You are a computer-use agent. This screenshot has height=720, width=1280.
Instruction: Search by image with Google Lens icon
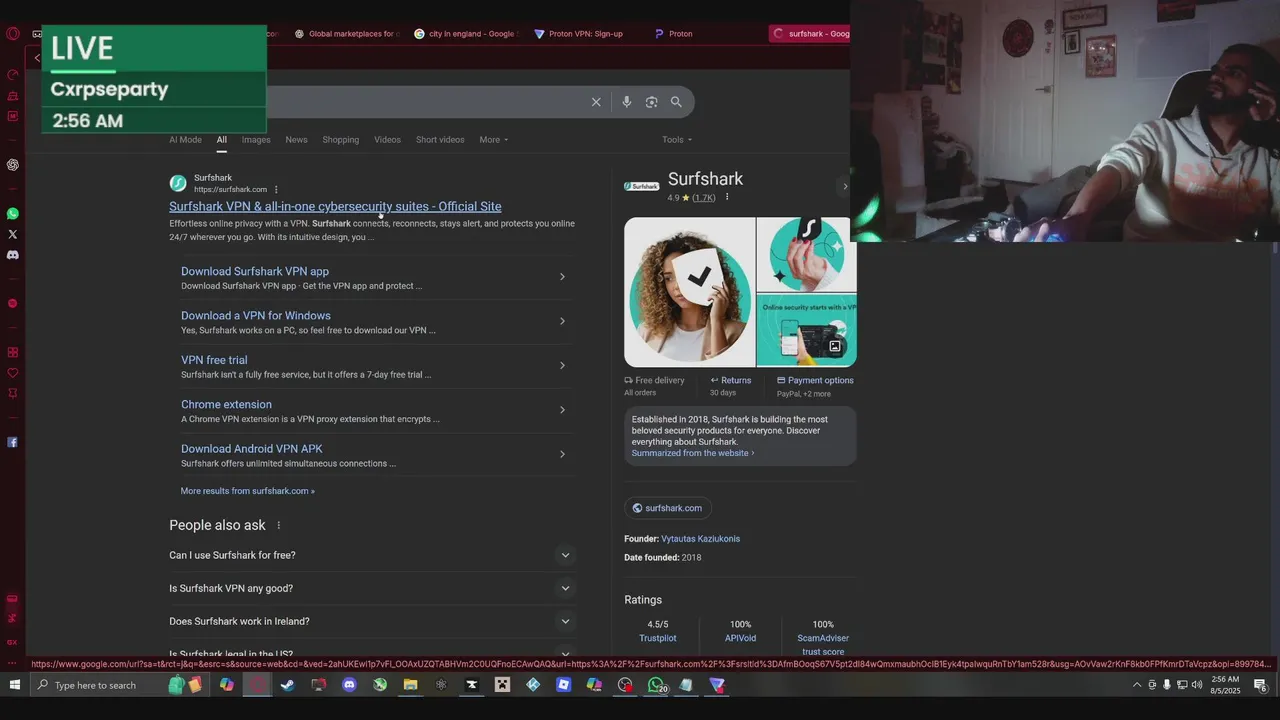(x=652, y=102)
